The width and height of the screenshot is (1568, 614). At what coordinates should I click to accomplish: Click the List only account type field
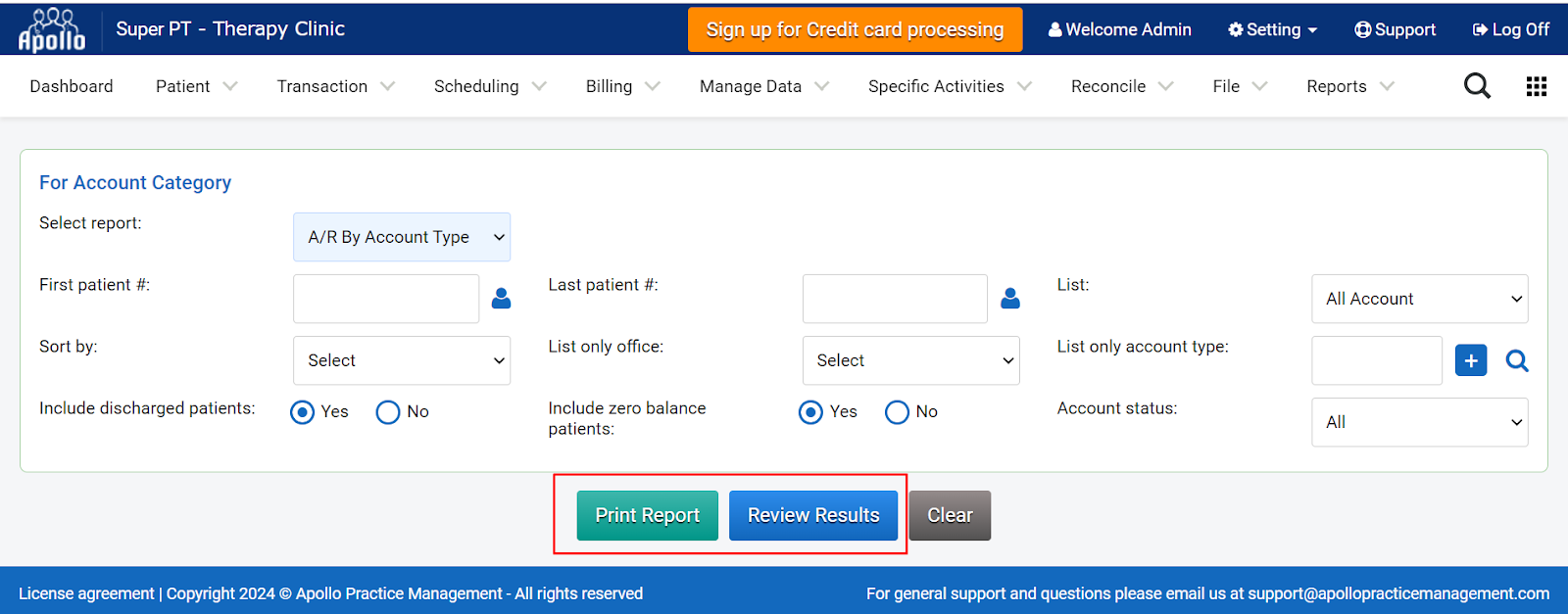(1377, 360)
